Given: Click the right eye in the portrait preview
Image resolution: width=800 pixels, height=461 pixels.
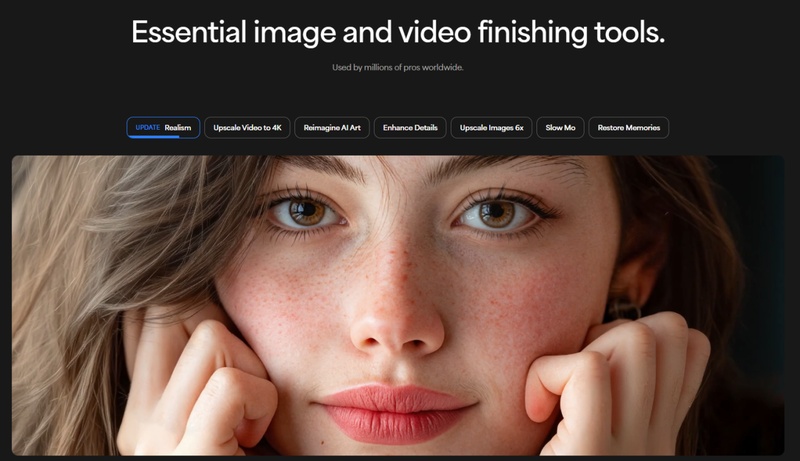Looking at the screenshot, I should point(497,213).
